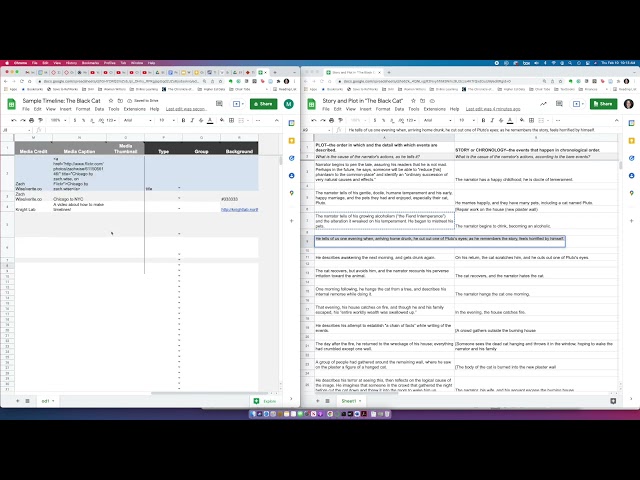This screenshot has width=640, height=480.
Task: Undo in the Sample Timeline sheet
Action: (x=14, y=120)
